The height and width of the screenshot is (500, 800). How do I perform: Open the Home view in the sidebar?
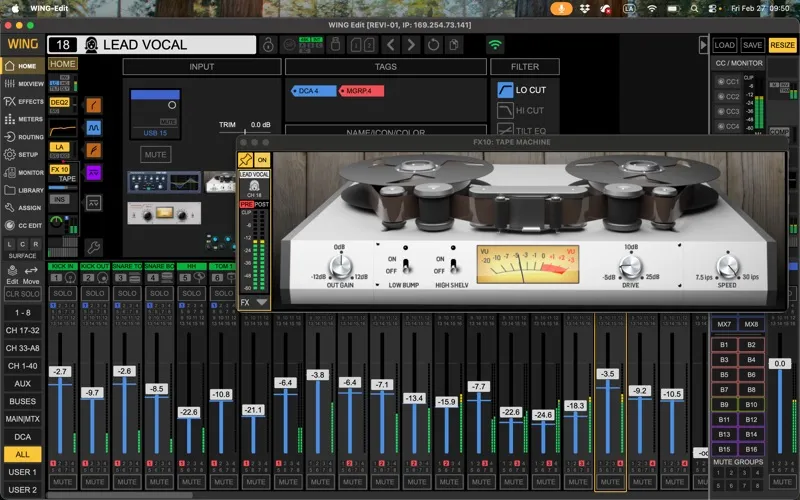(x=22, y=66)
